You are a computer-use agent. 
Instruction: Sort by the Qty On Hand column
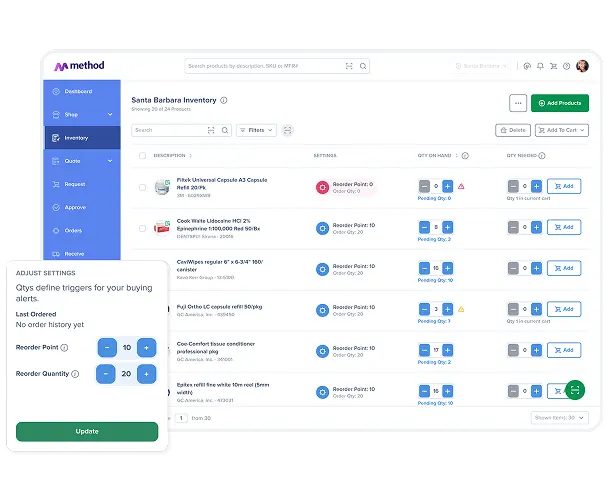point(438,156)
